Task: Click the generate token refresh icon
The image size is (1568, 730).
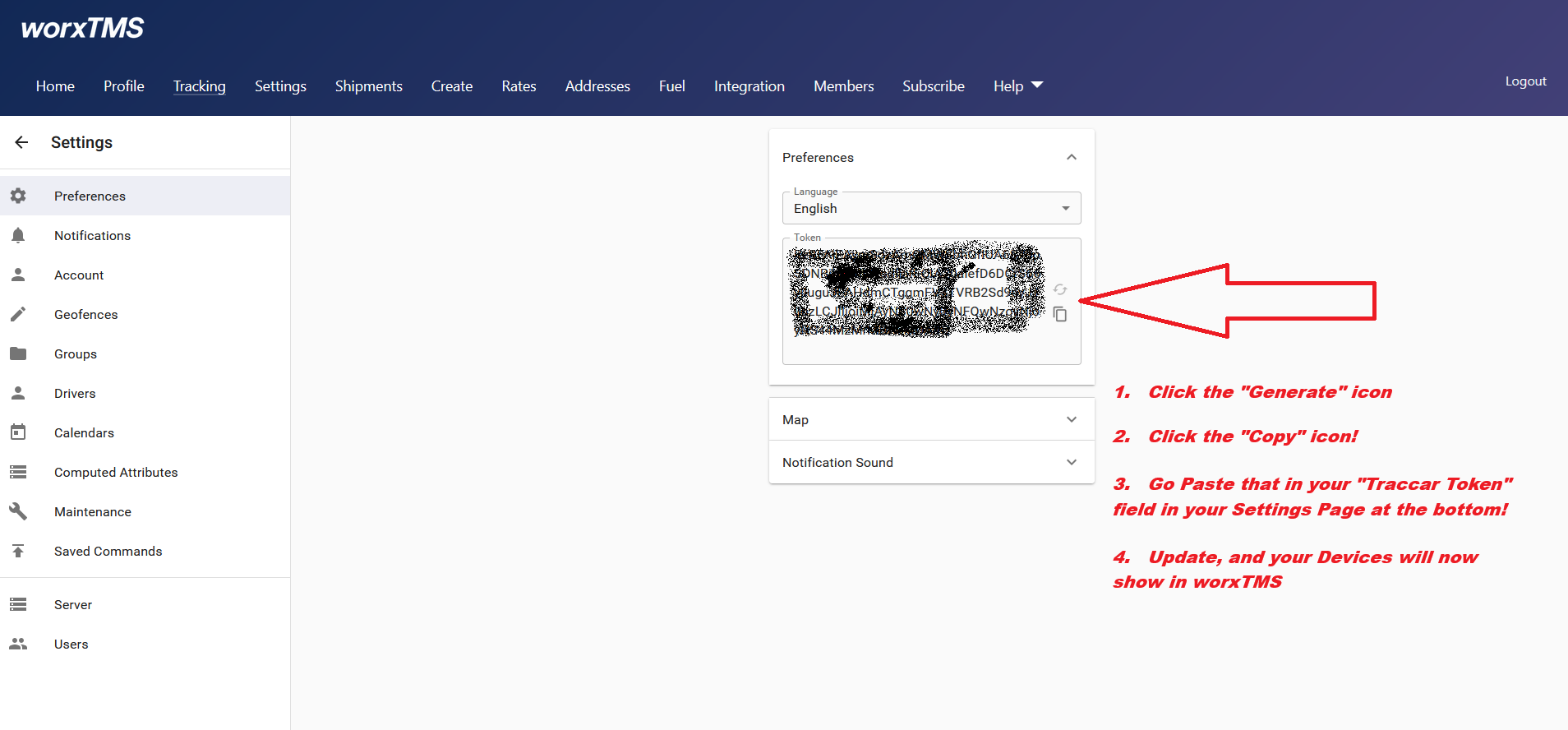Action: pyautogui.click(x=1060, y=289)
